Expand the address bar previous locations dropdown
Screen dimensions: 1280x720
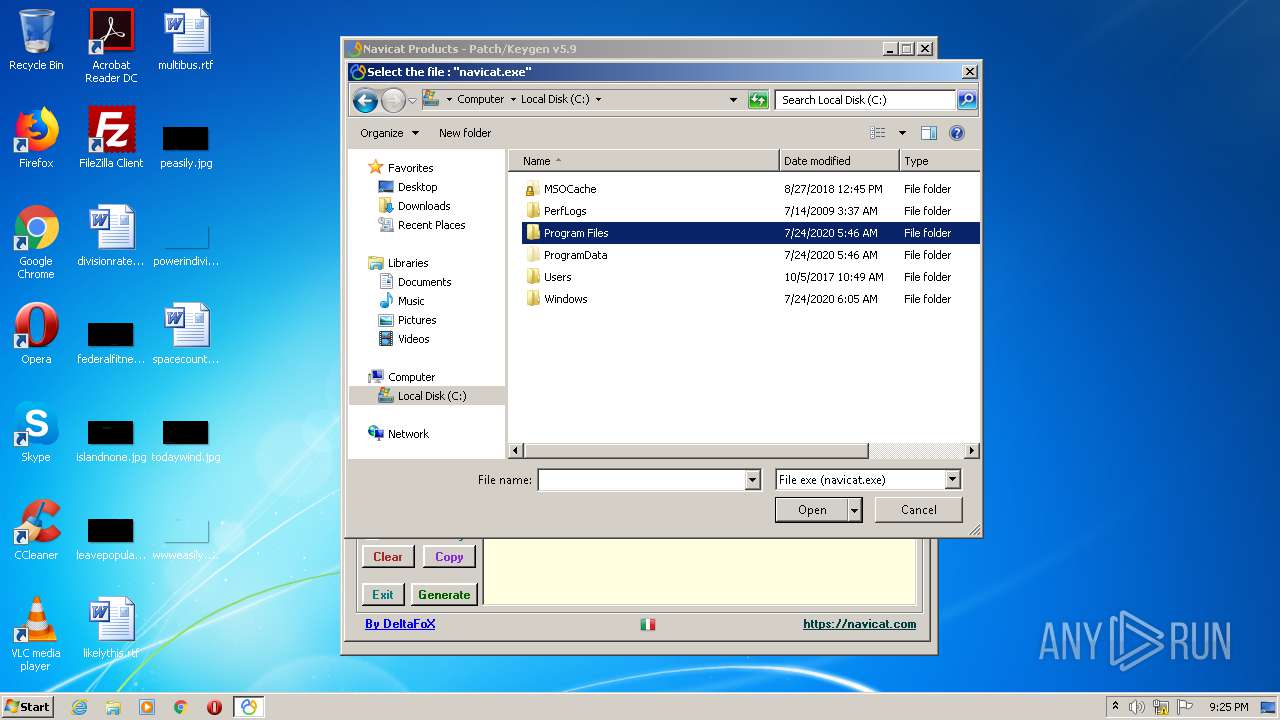(733, 100)
